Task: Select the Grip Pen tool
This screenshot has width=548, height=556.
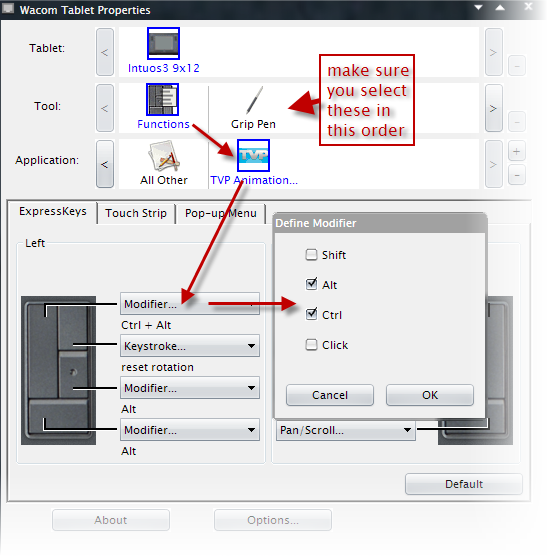Action: tap(253, 108)
